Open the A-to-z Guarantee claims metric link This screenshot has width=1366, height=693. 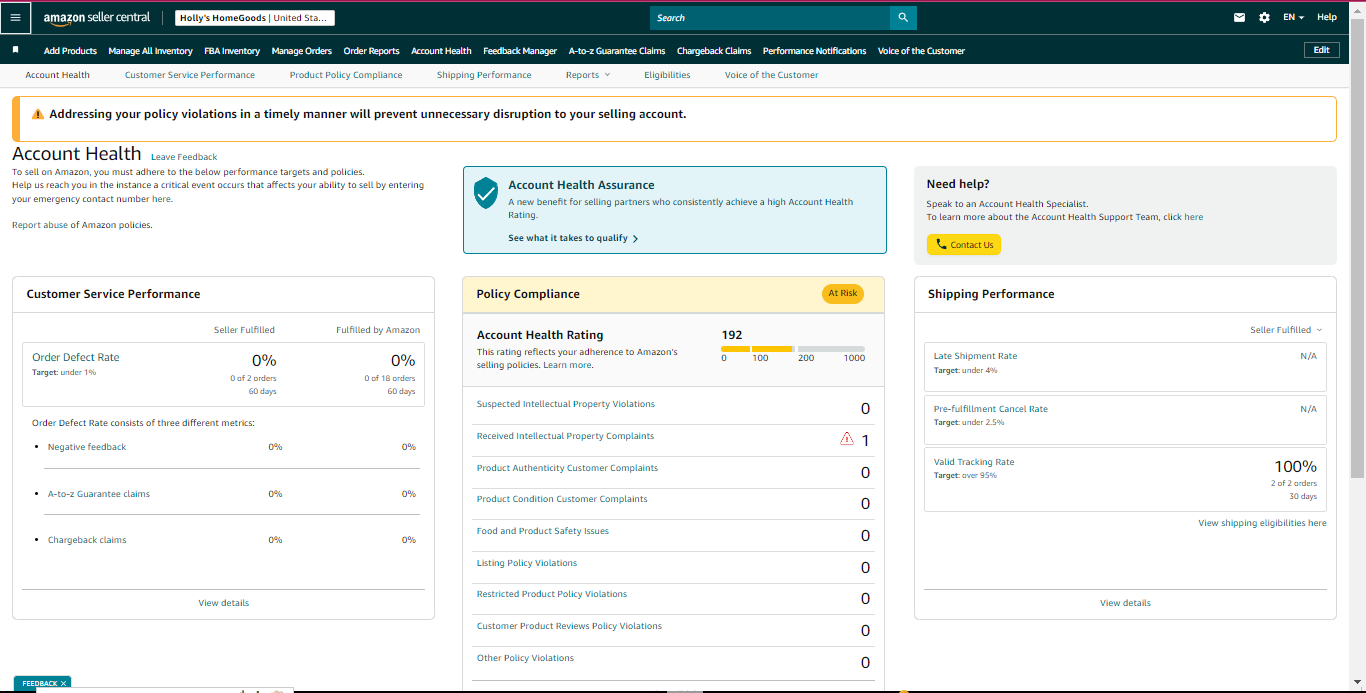[x=99, y=494]
